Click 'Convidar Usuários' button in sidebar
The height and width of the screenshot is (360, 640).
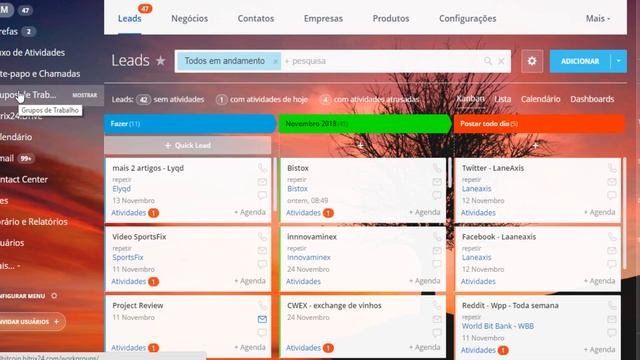(32, 322)
